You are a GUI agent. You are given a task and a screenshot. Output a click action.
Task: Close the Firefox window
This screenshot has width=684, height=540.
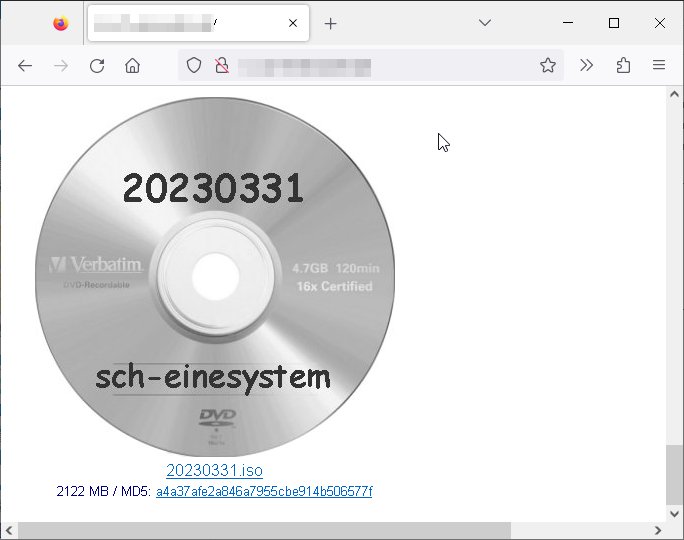coord(660,23)
